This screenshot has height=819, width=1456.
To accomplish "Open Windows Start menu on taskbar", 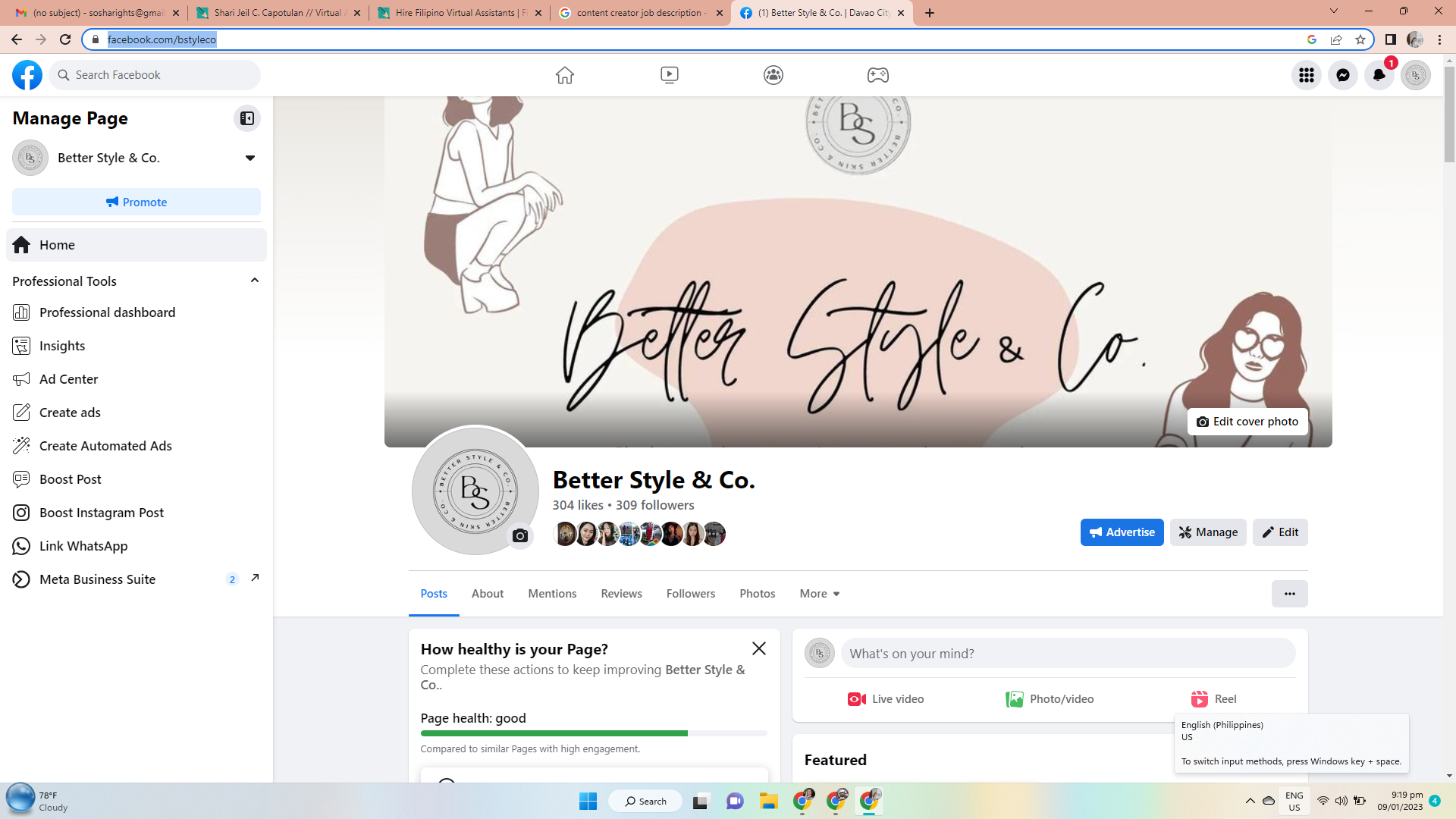I will click(588, 801).
